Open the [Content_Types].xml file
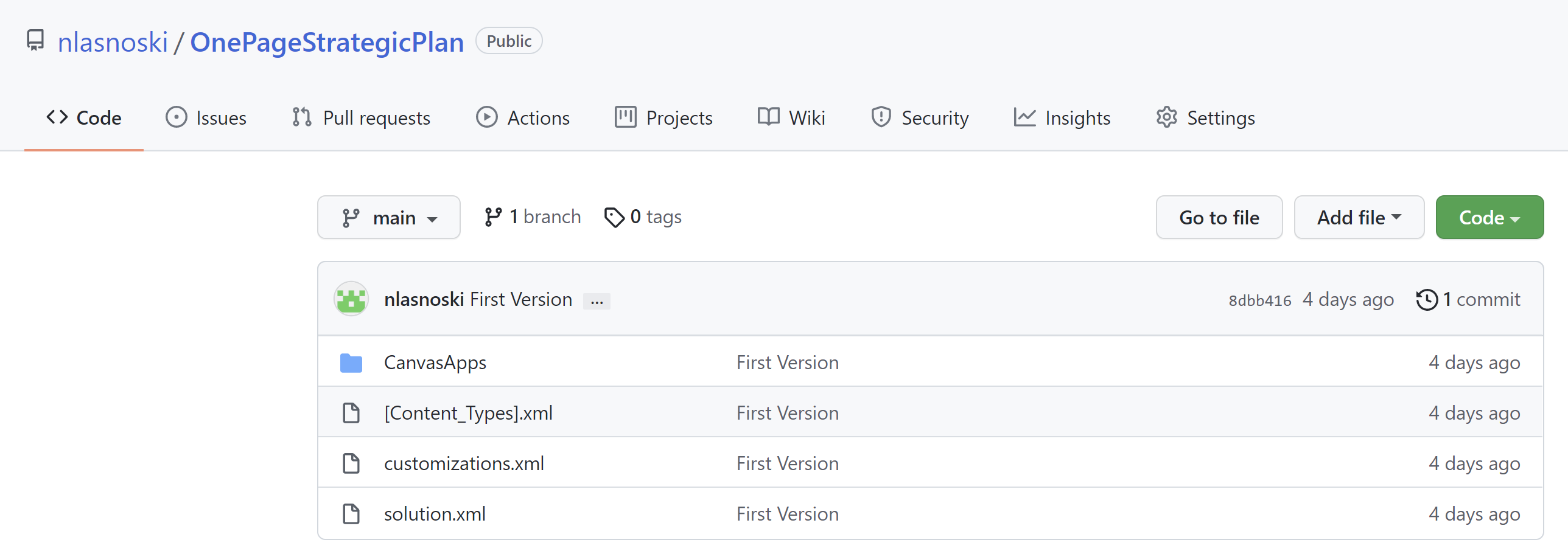 click(x=468, y=413)
